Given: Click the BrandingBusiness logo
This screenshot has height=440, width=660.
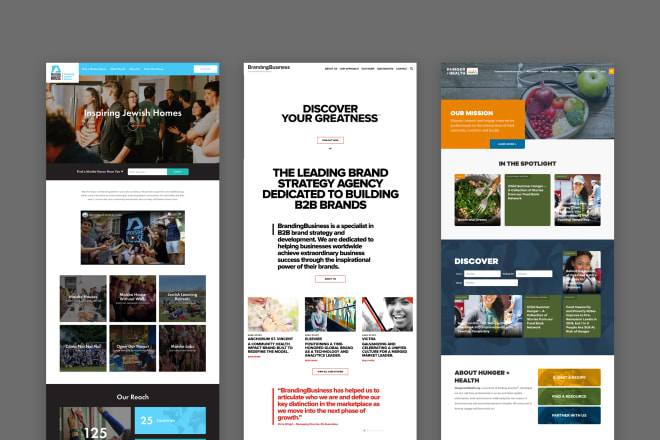Looking at the screenshot, I should pos(269,67).
